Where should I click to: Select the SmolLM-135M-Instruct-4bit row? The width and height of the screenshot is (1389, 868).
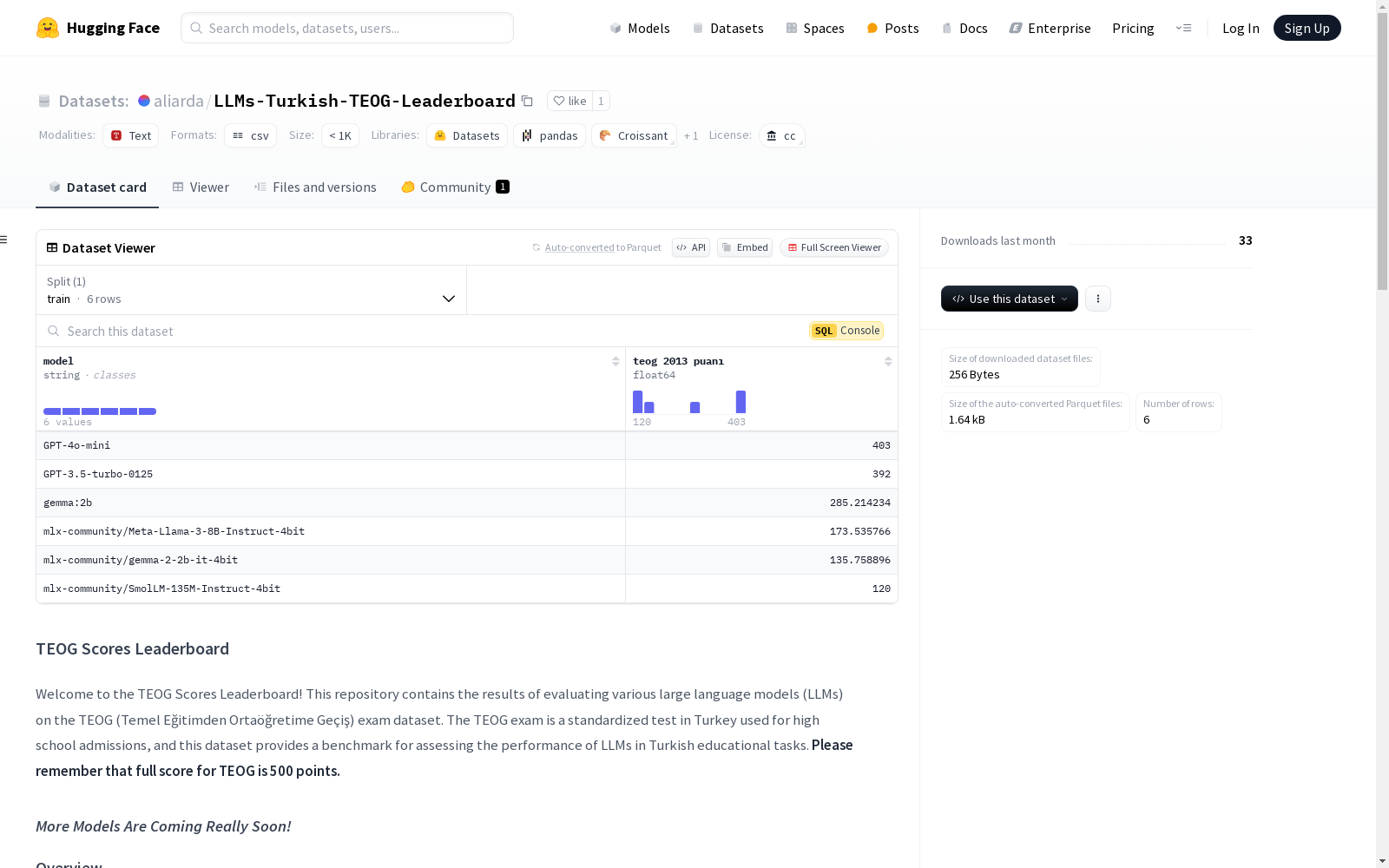[467, 589]
